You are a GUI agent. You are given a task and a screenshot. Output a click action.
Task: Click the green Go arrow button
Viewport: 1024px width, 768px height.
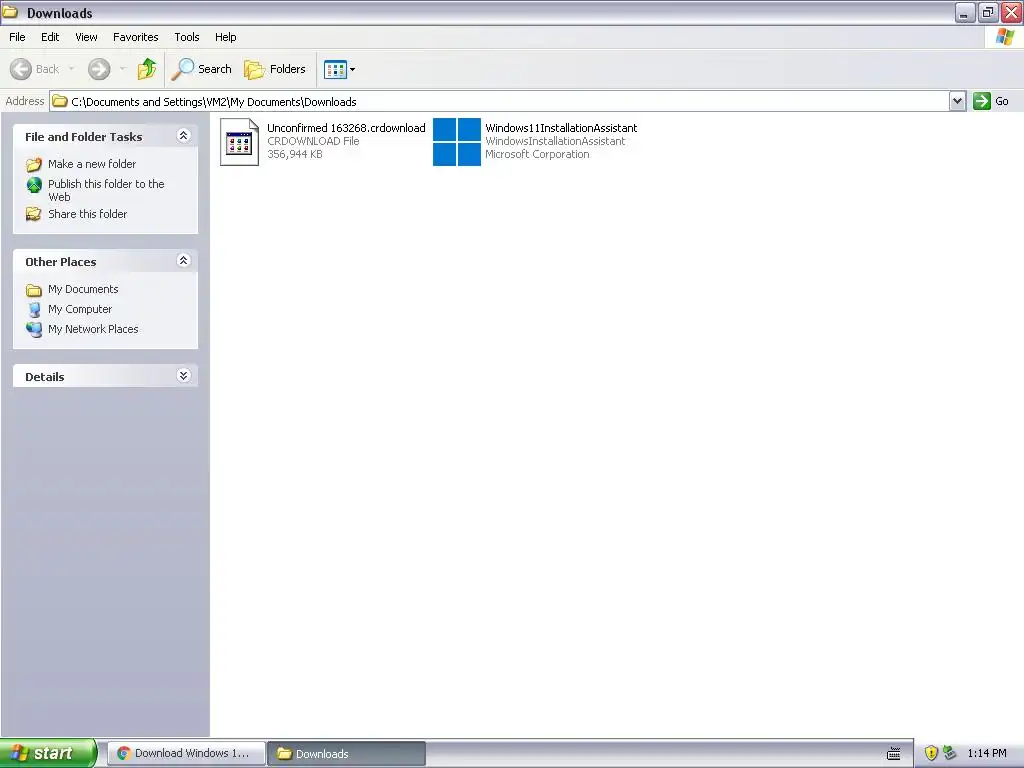pos(982,101)
